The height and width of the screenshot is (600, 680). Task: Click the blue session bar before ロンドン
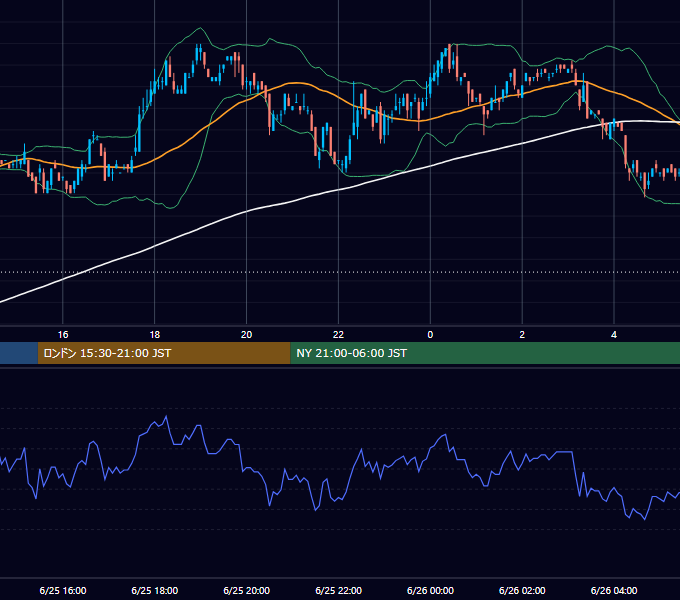pyautogui.click(x=19, y=353)
